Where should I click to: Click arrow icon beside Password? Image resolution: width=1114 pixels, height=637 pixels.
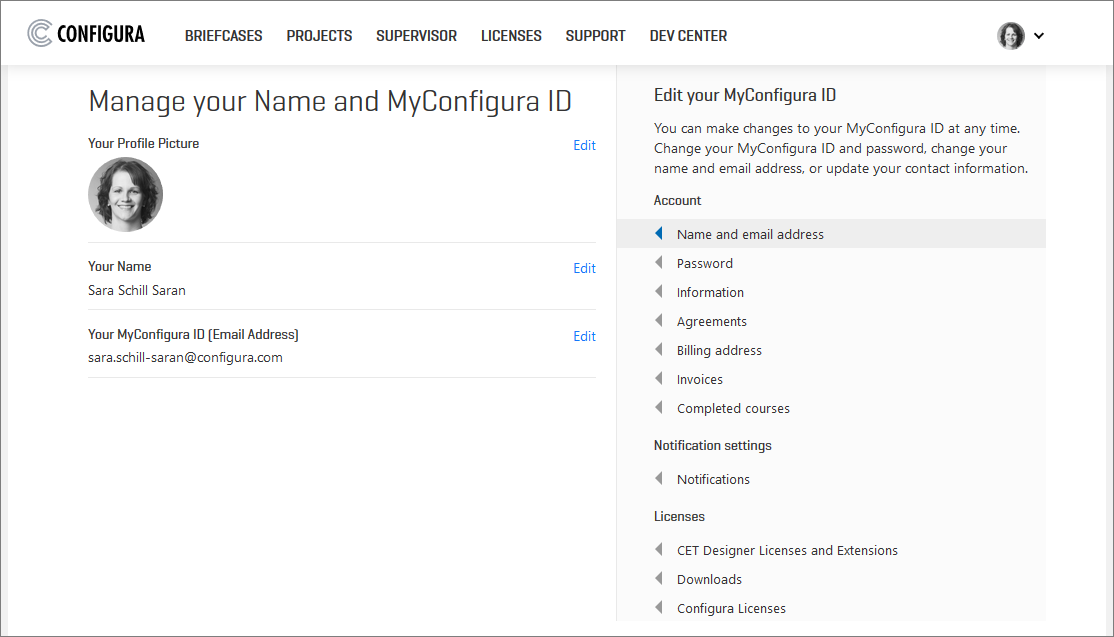pyautogui.click(x=659, y=262)
